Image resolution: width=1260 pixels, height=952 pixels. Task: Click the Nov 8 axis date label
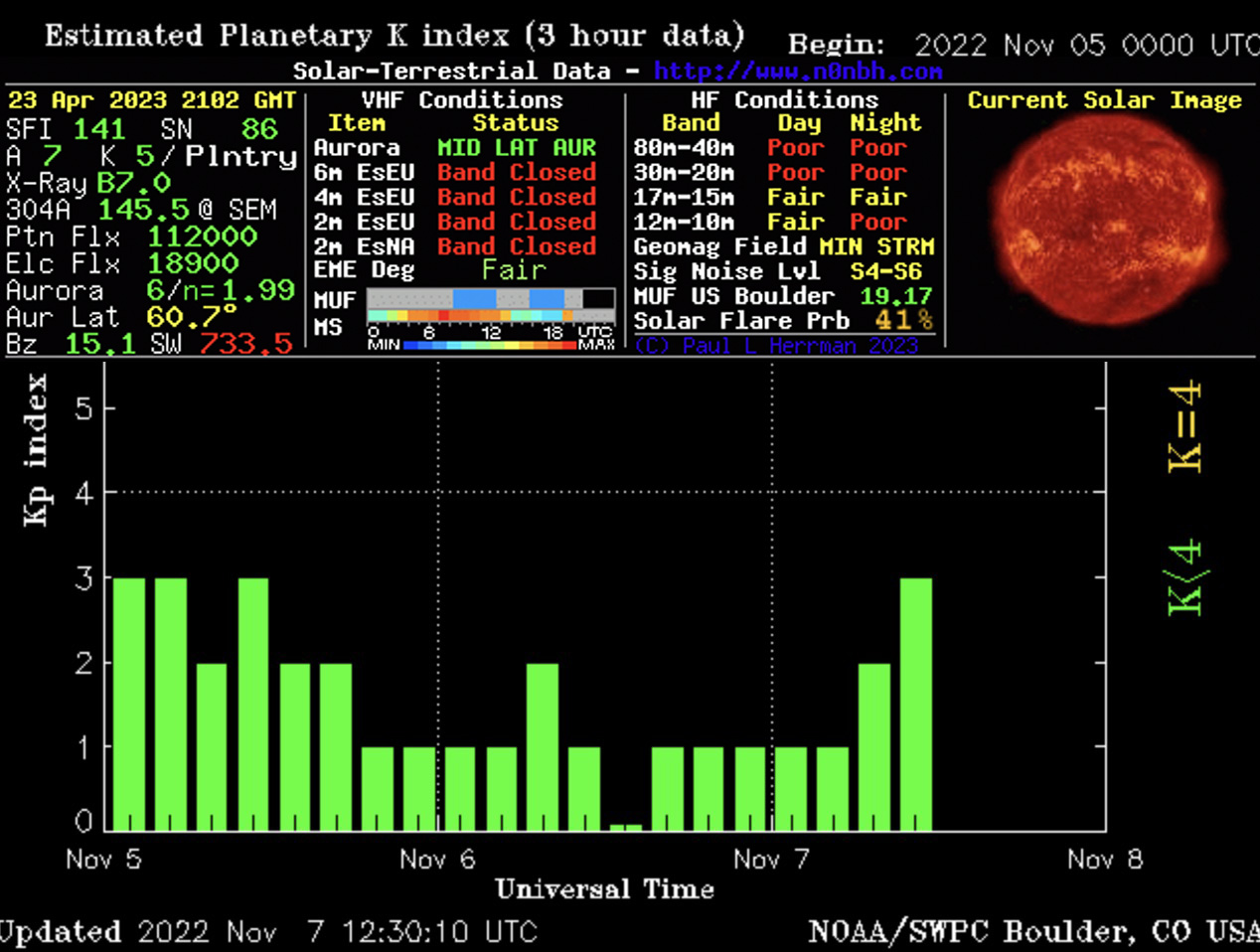(1105, 859)
